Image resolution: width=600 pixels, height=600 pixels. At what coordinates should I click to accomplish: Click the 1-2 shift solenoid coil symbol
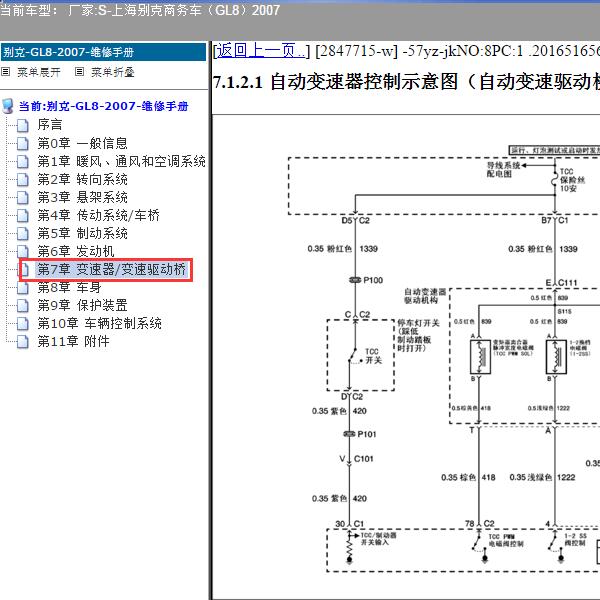[556, 356]
